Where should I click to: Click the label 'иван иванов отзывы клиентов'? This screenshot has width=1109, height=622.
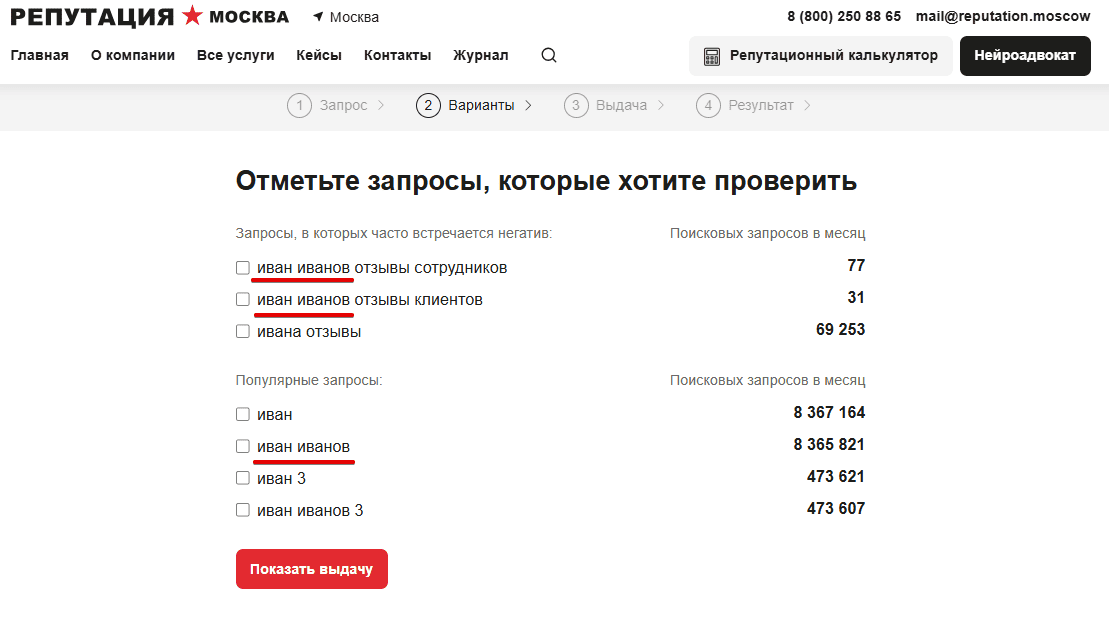coord(370,300)
